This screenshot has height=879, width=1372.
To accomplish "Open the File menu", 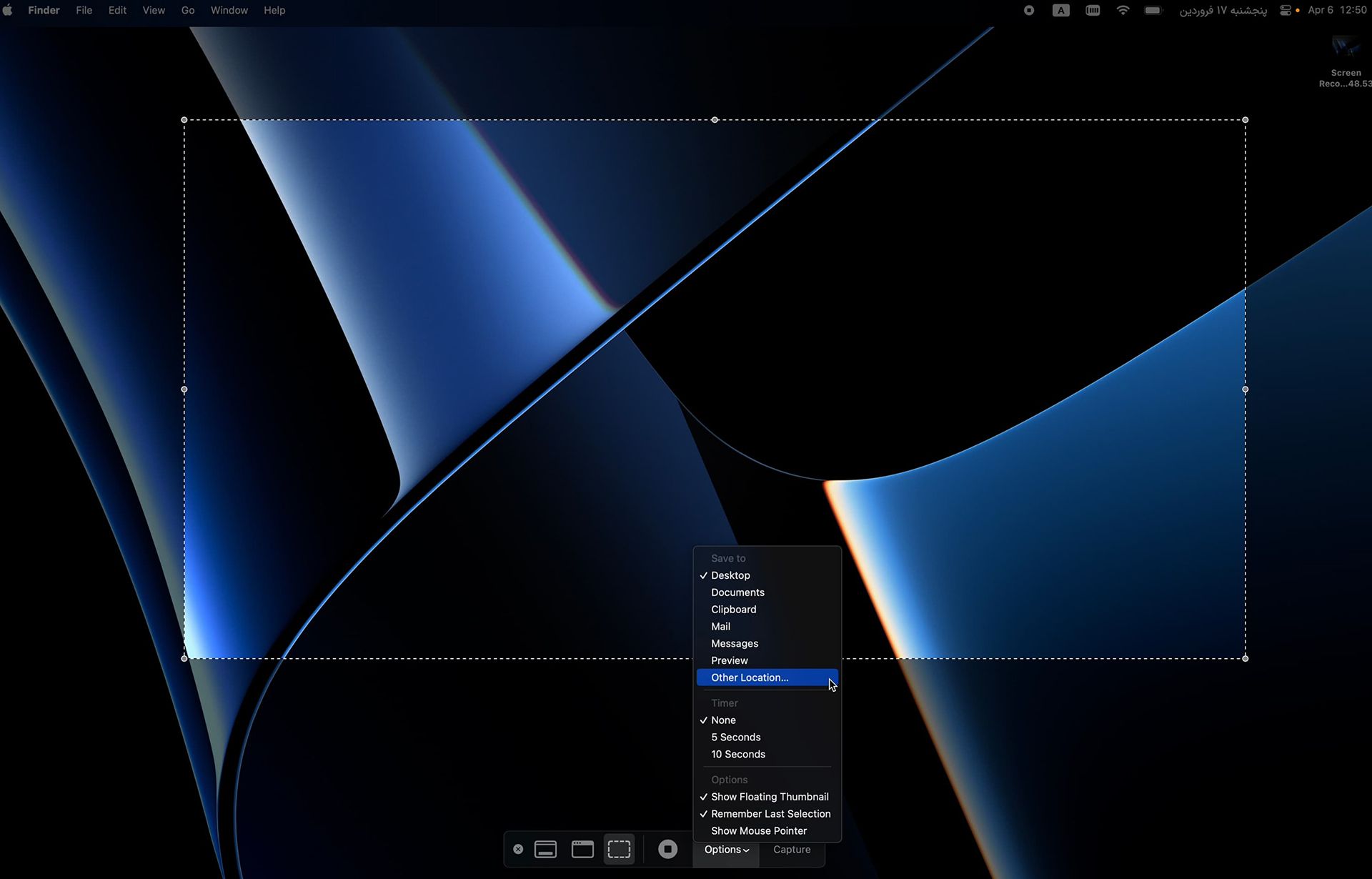I will [84, 10].
